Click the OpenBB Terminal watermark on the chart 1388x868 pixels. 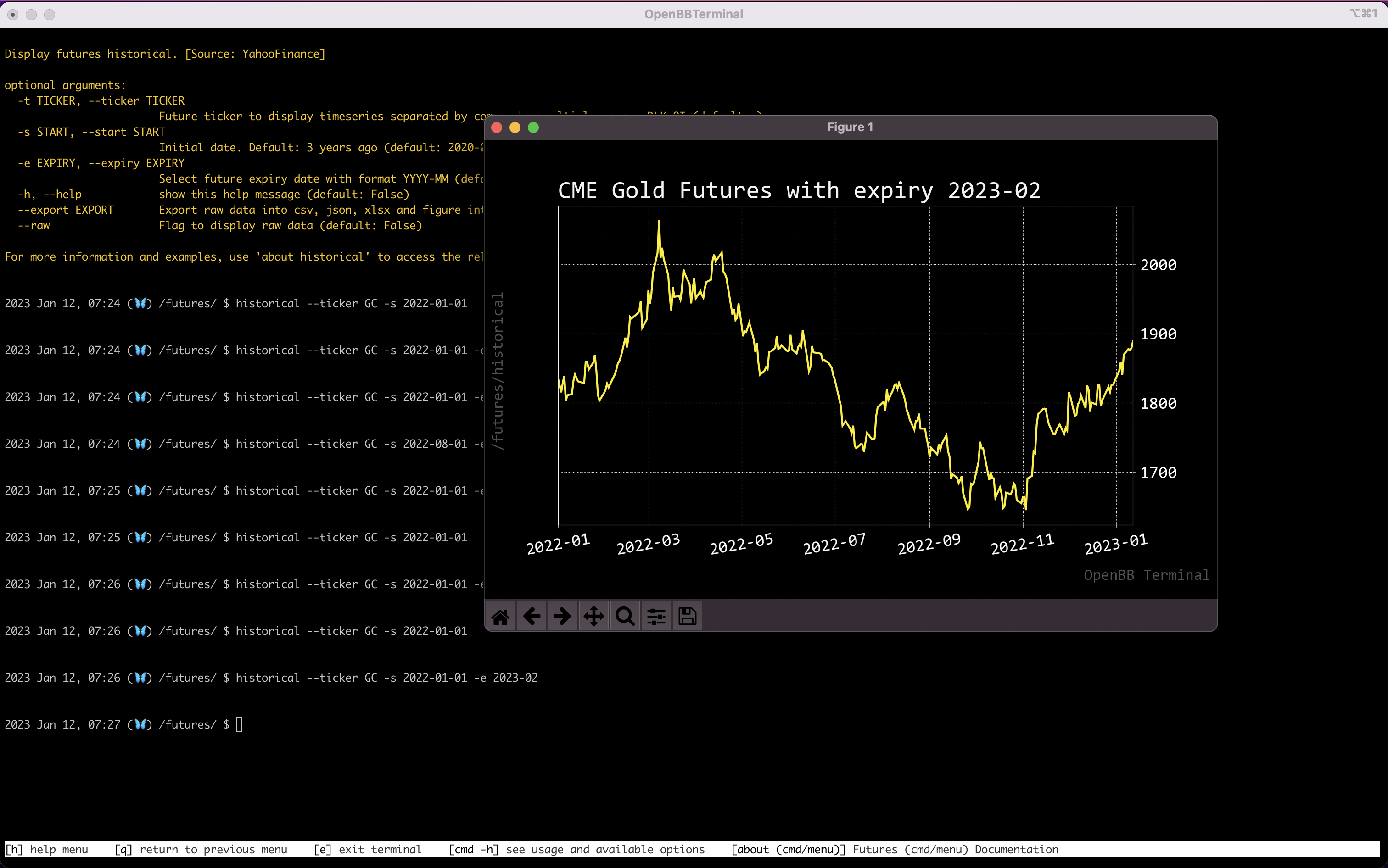1146,575
